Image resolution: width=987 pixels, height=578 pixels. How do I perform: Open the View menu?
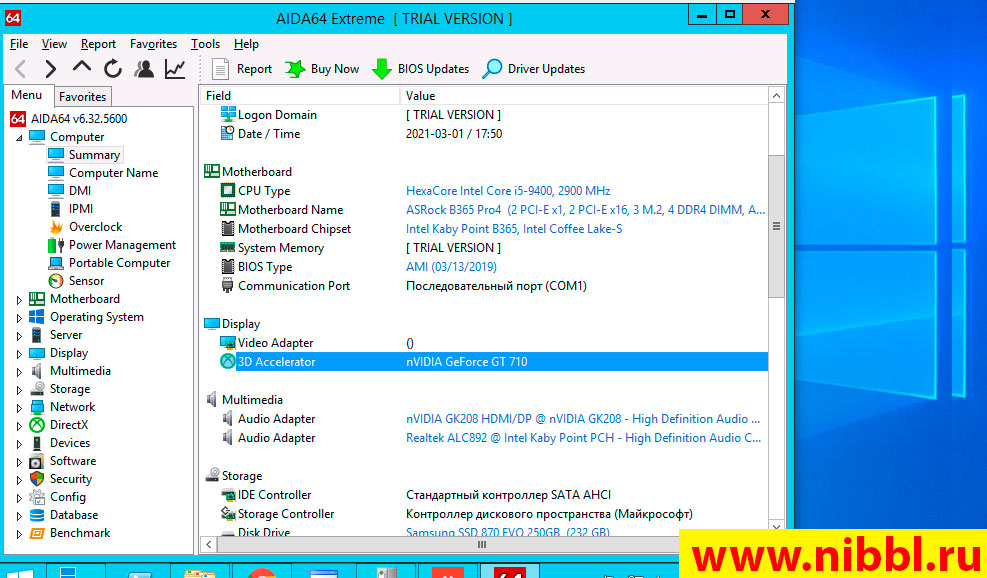(54, 44)
